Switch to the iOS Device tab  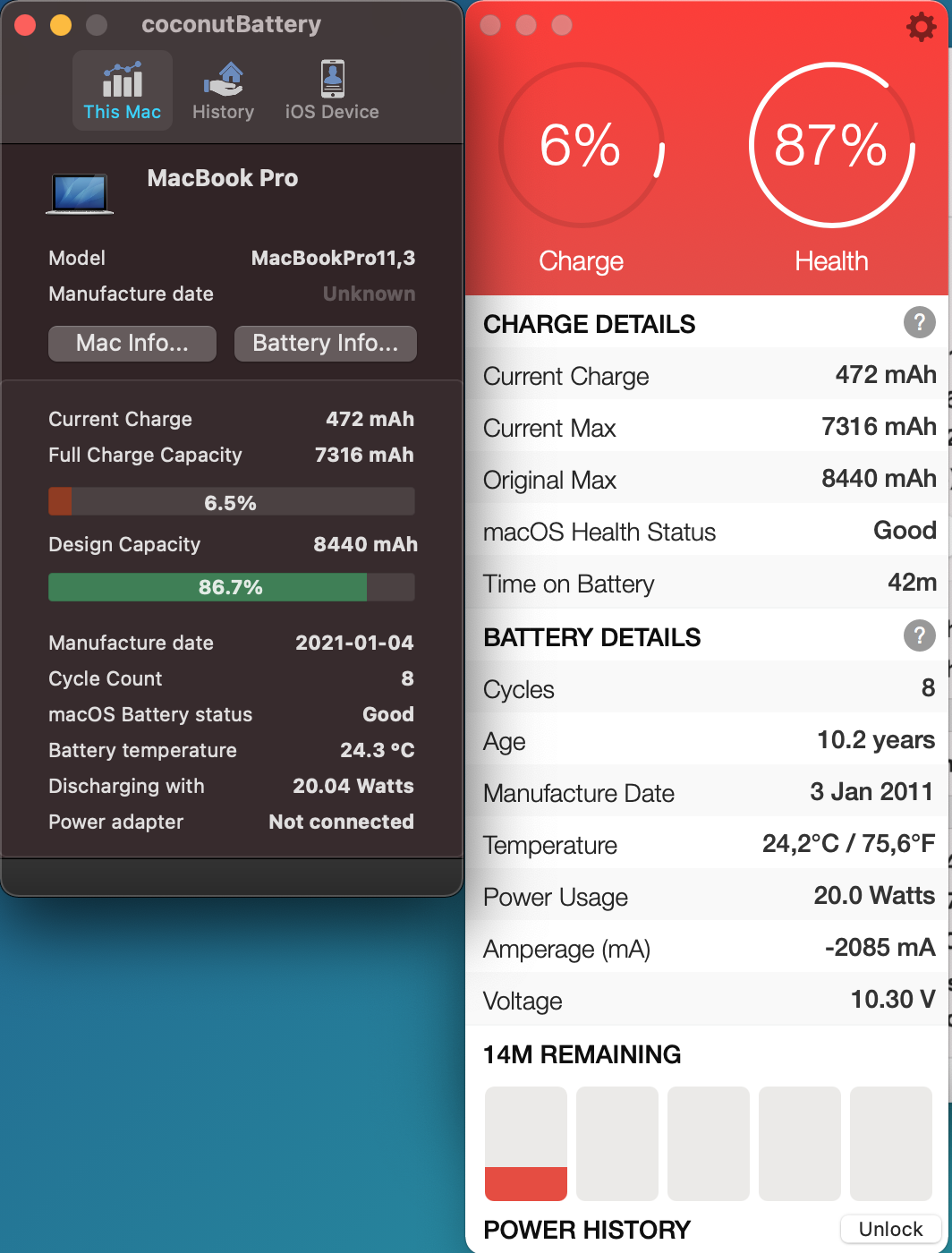(x=332, y=91)
